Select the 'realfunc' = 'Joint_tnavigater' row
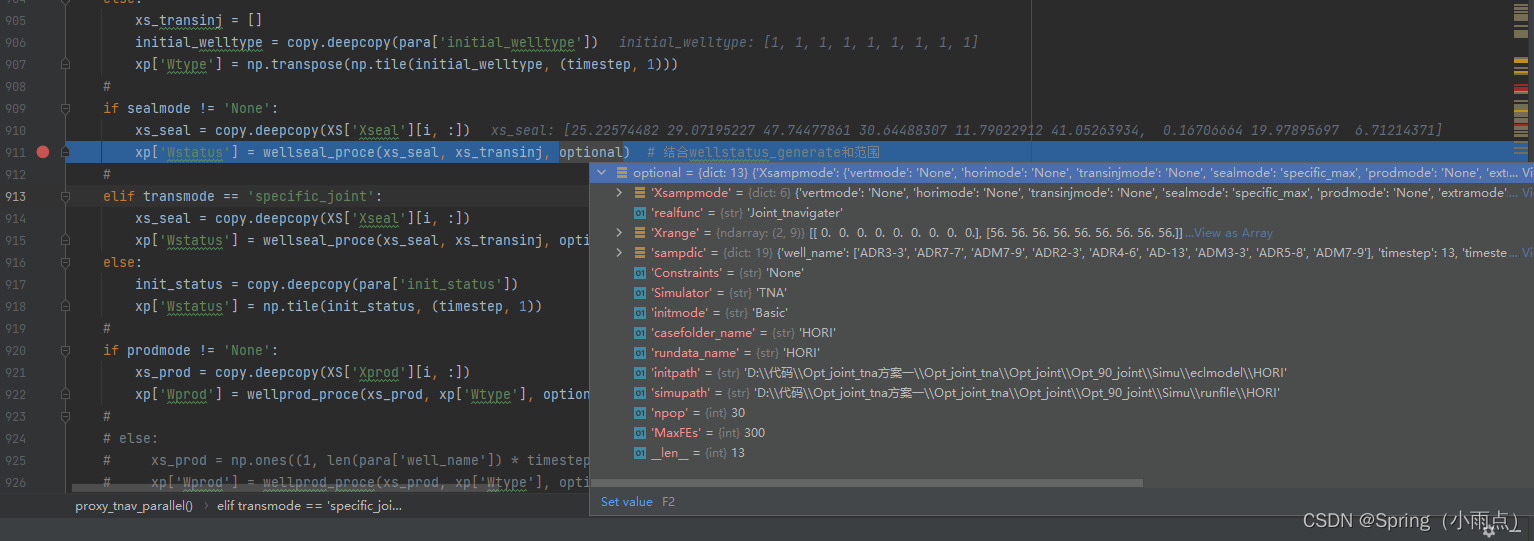The width and height of the screenshot is (1534, 541). click(1060, 213)
